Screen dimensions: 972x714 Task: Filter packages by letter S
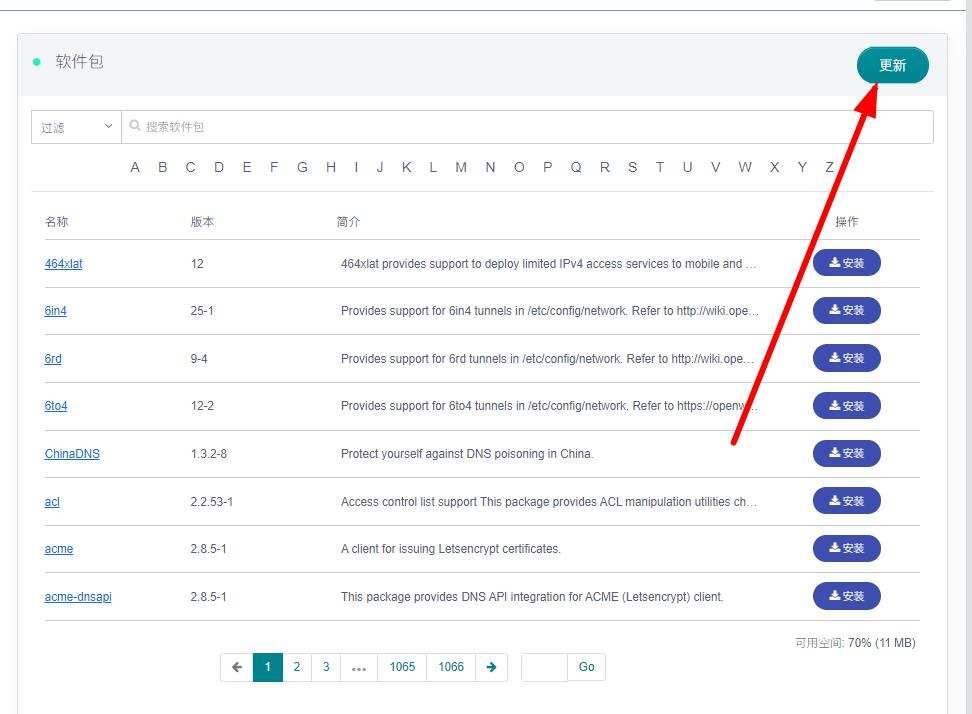coord(632,167)
